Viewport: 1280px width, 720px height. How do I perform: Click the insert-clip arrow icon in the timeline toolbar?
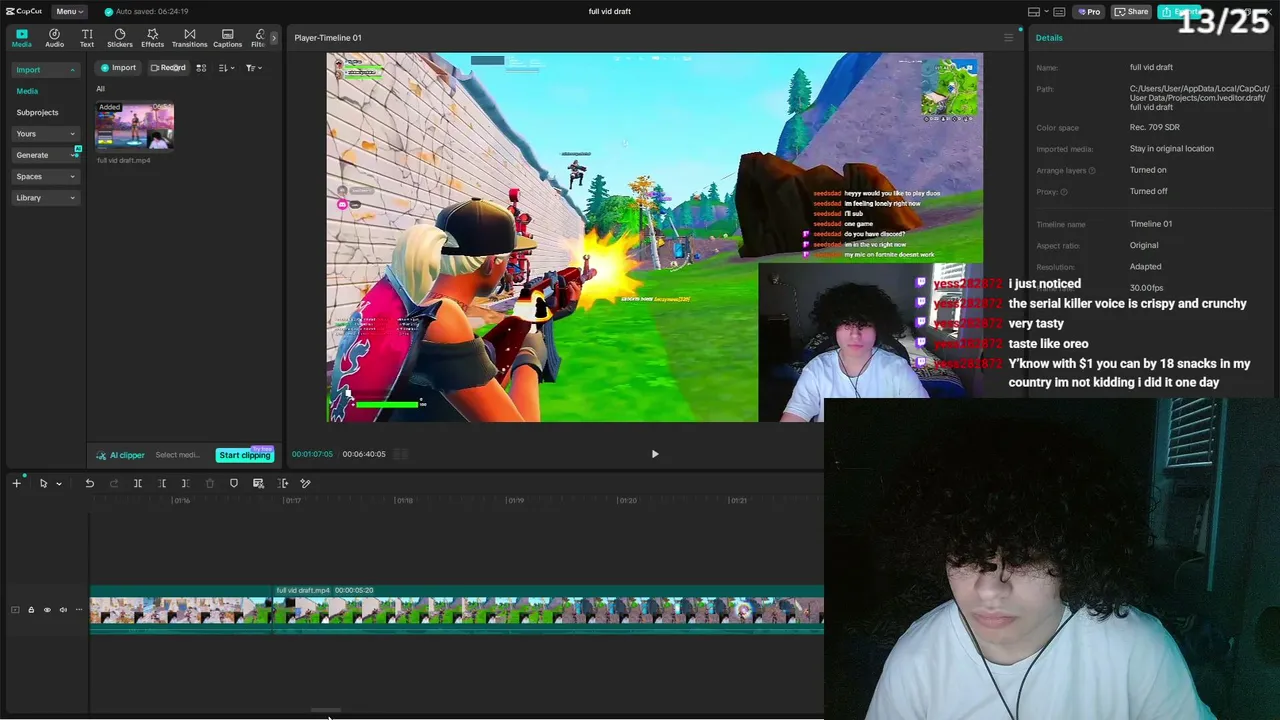pos(282,483)
